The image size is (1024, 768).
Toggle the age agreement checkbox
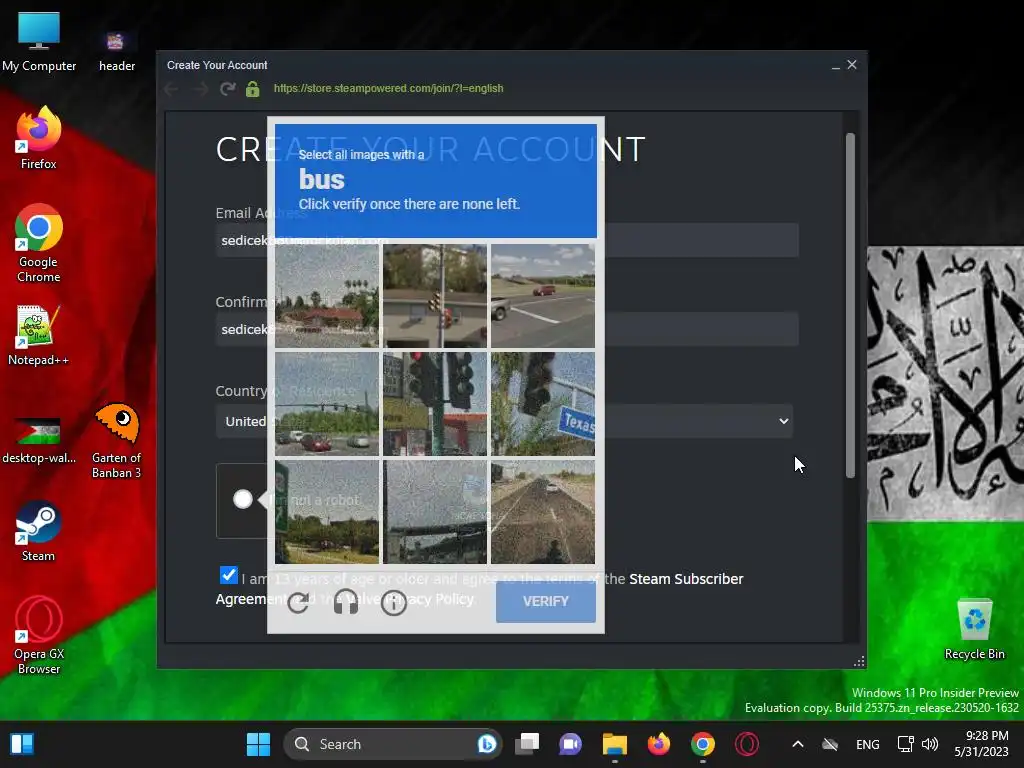(229, 575)
